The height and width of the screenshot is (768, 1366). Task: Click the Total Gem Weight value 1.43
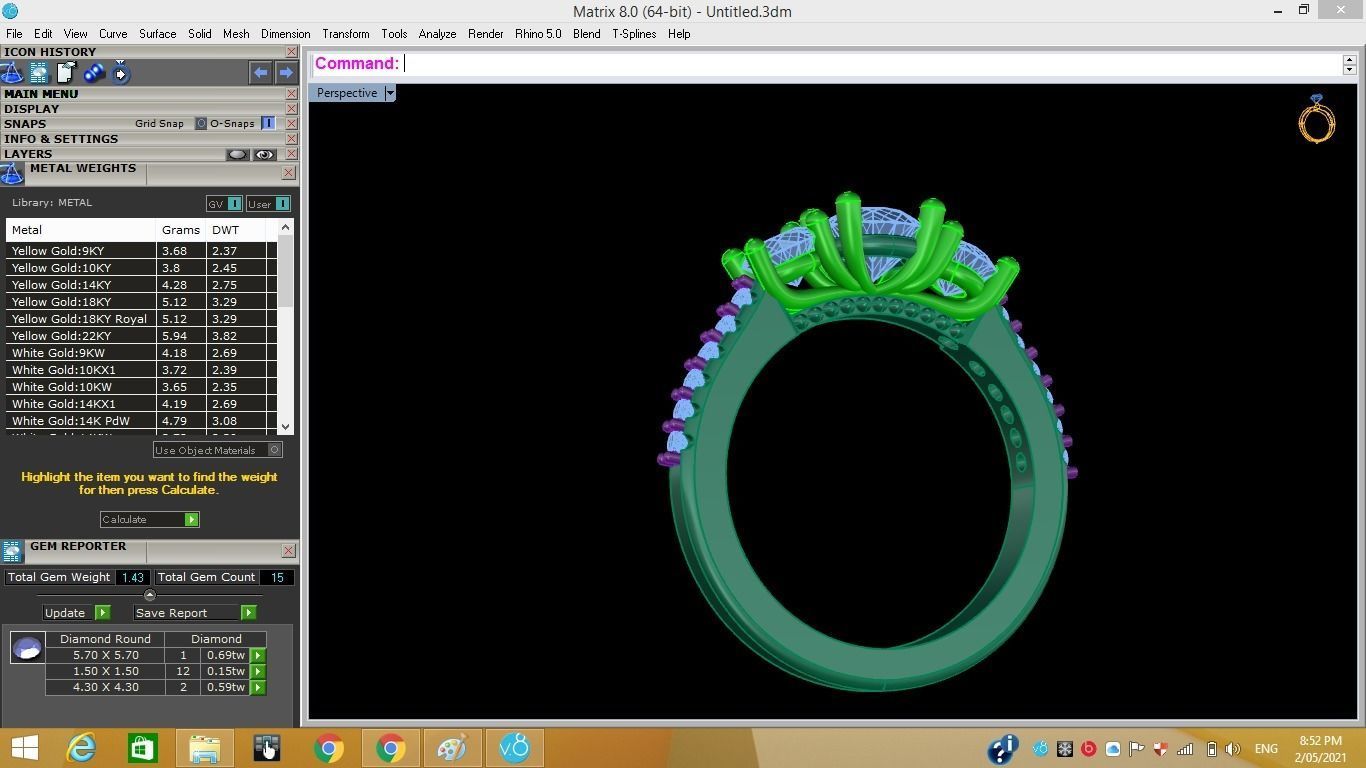point(132,577)
